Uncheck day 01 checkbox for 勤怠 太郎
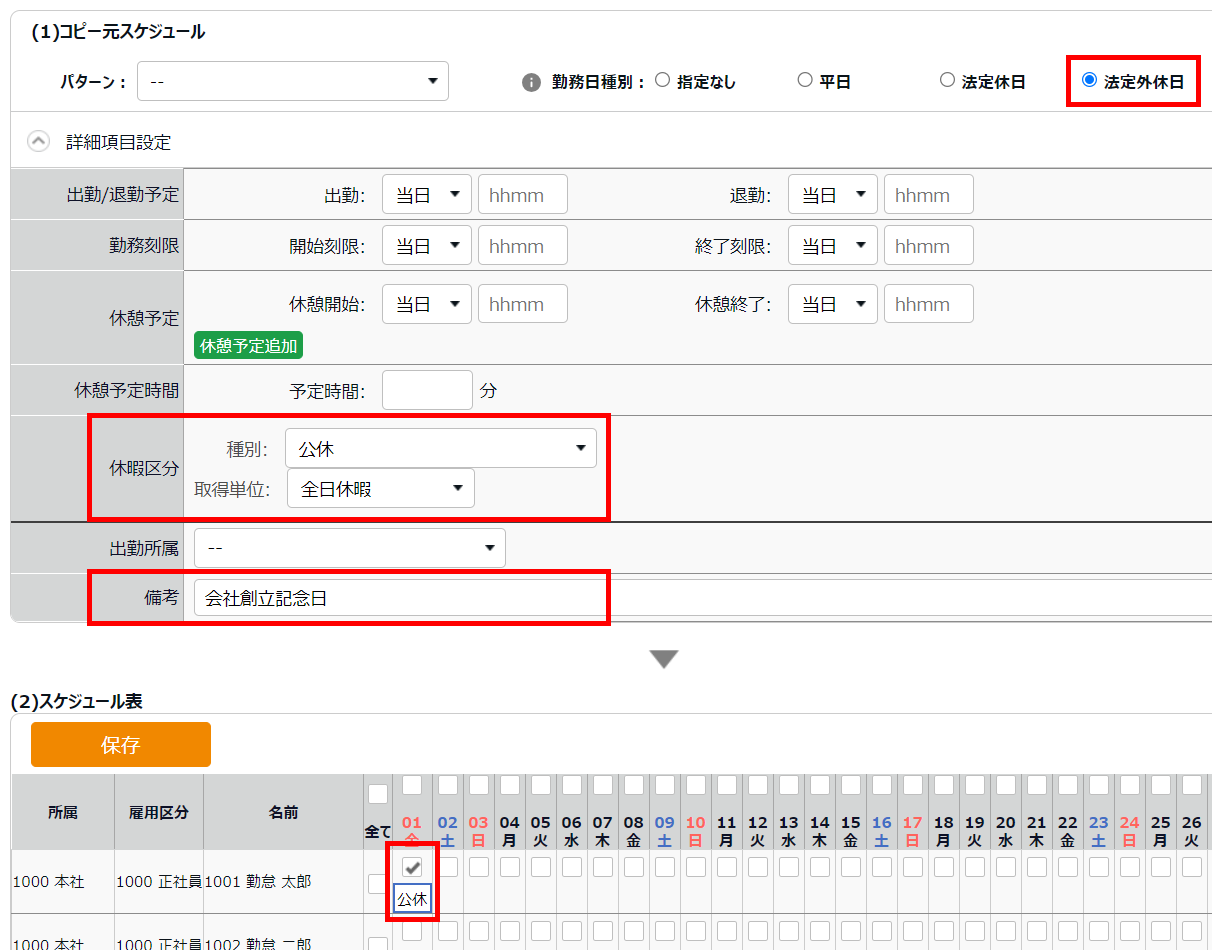Viewport: 1212px width, 950px height. pos(412,867)
